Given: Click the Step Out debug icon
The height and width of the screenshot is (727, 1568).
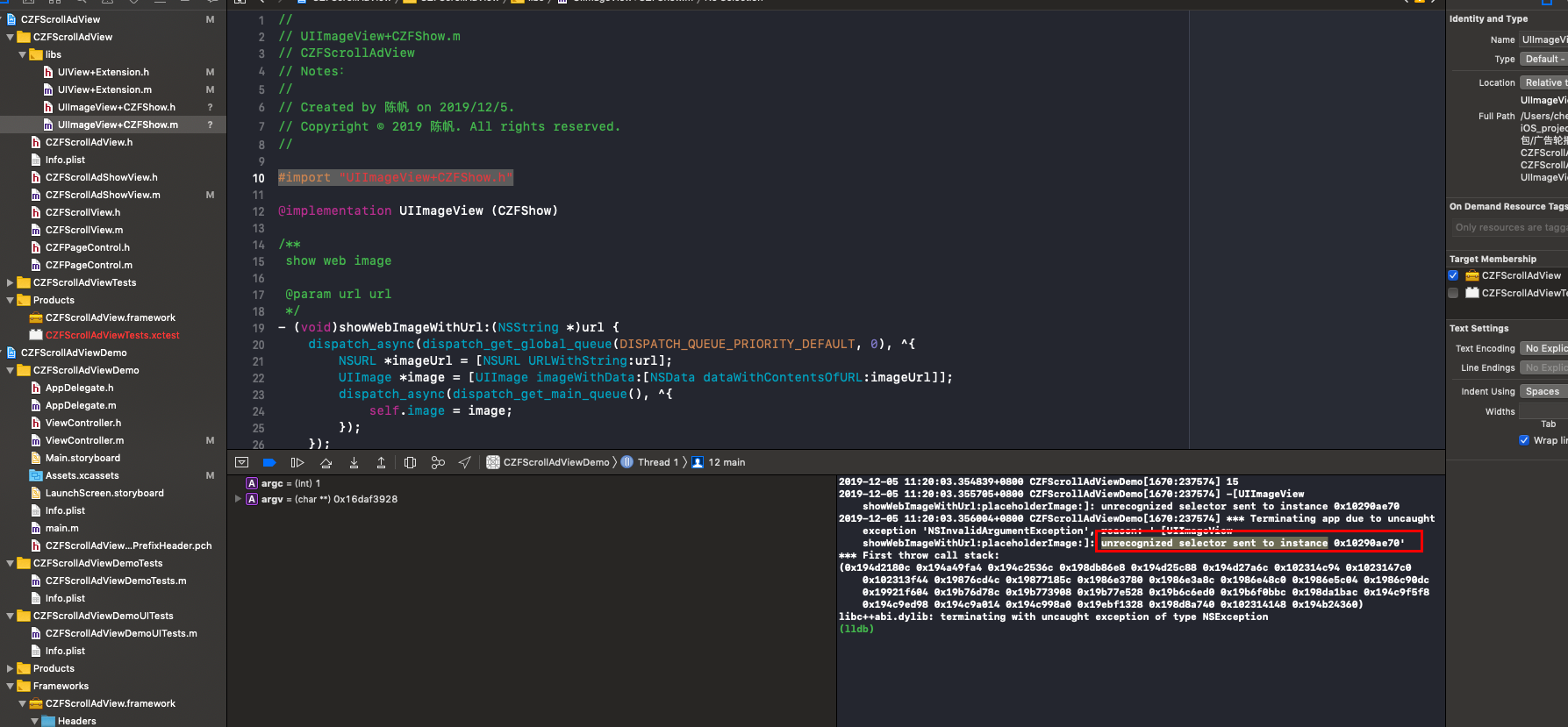Looking at the screenshot, I should pyautogui.click(x=381, y=462).
